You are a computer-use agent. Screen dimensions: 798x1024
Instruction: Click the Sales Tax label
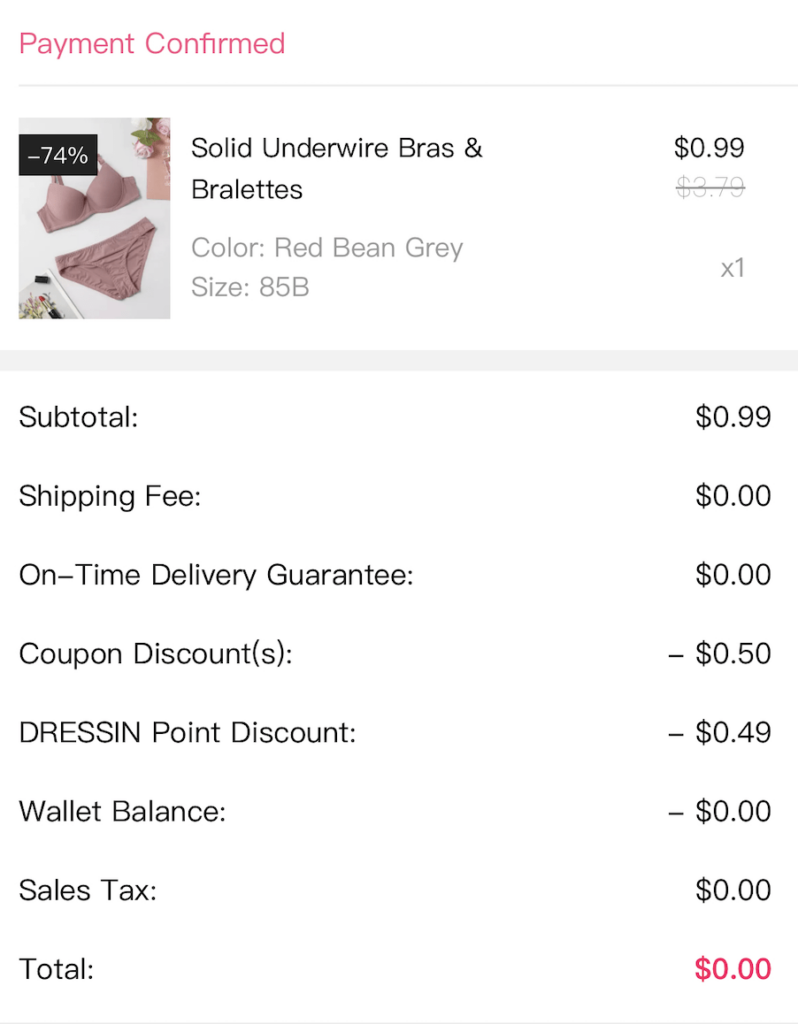tap(88, 890)
